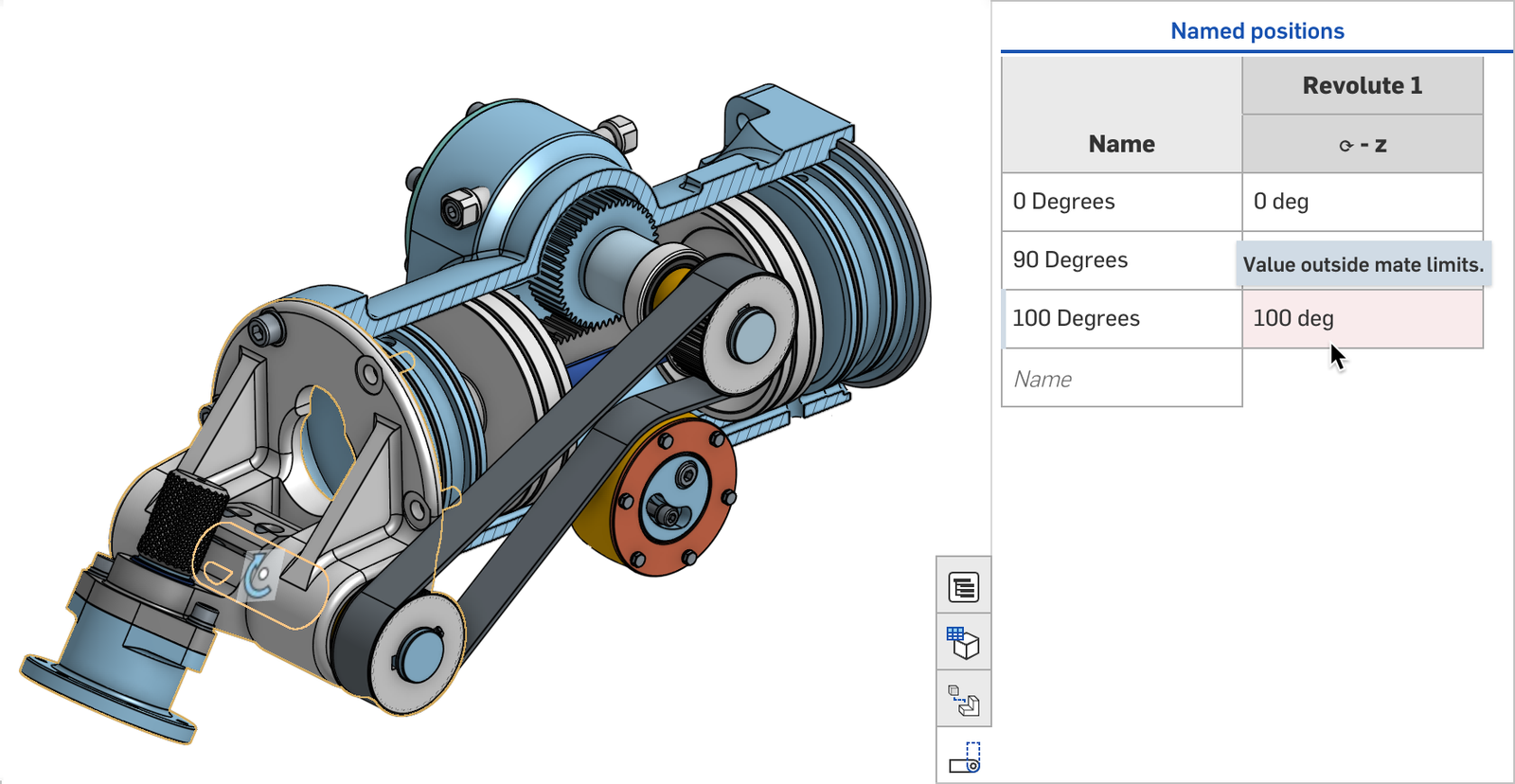Select the Revolute 1 column header
The image size is (1515, 784).
click(1362, 86)
